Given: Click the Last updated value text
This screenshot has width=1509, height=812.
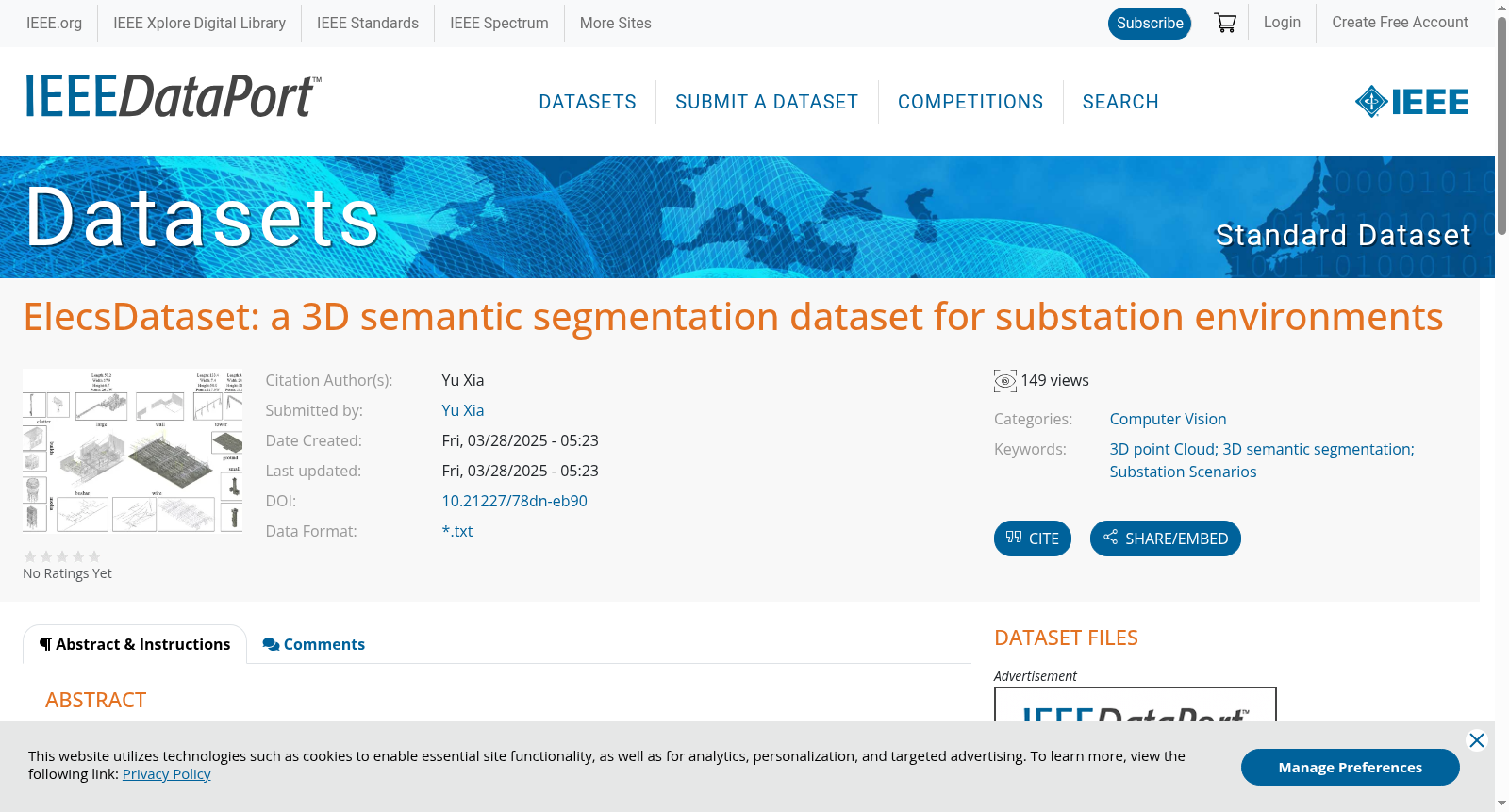Looking at the screenshot, I should click(521, 472).
